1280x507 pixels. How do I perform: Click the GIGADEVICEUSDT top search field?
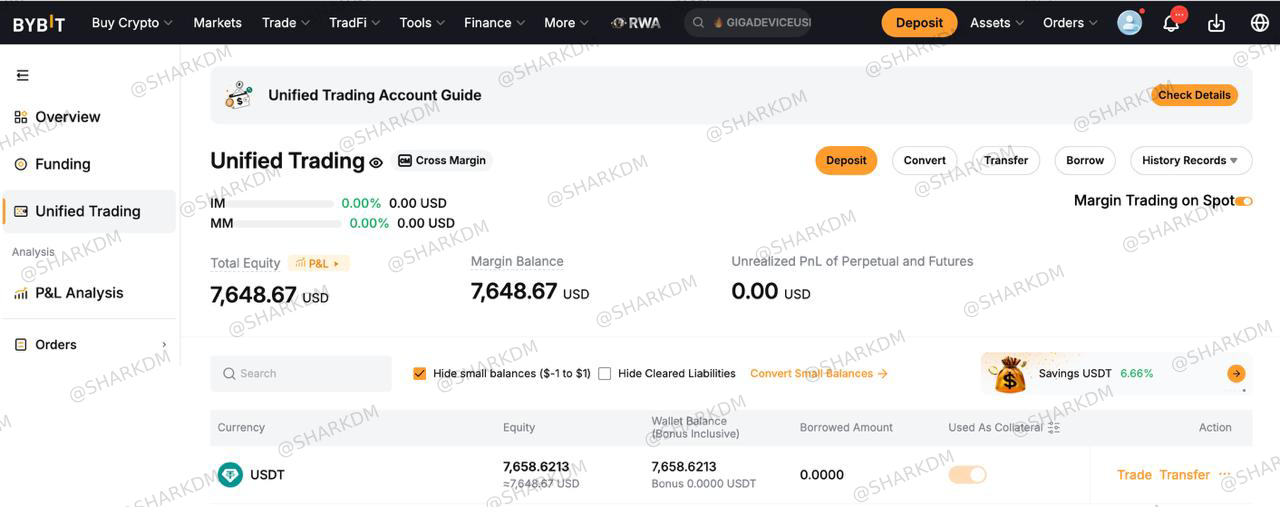pyautogui.click(x=747, y=23)
